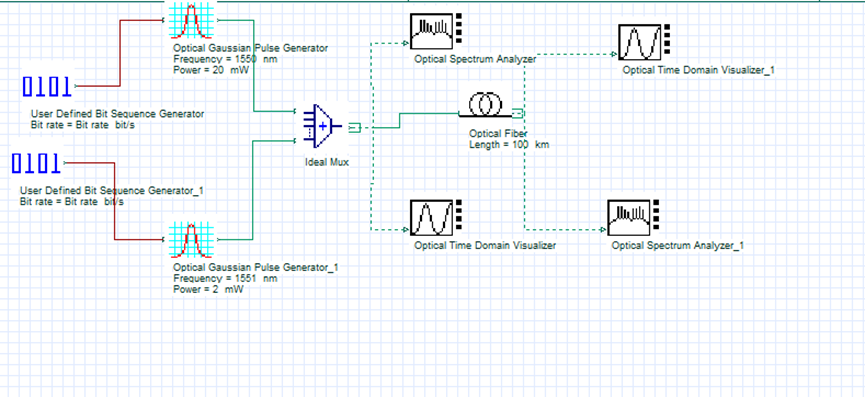865x397 pixels.
Task: Open the Optical Time Domain Visualizer_1 icon
Action: pos(644,42)
